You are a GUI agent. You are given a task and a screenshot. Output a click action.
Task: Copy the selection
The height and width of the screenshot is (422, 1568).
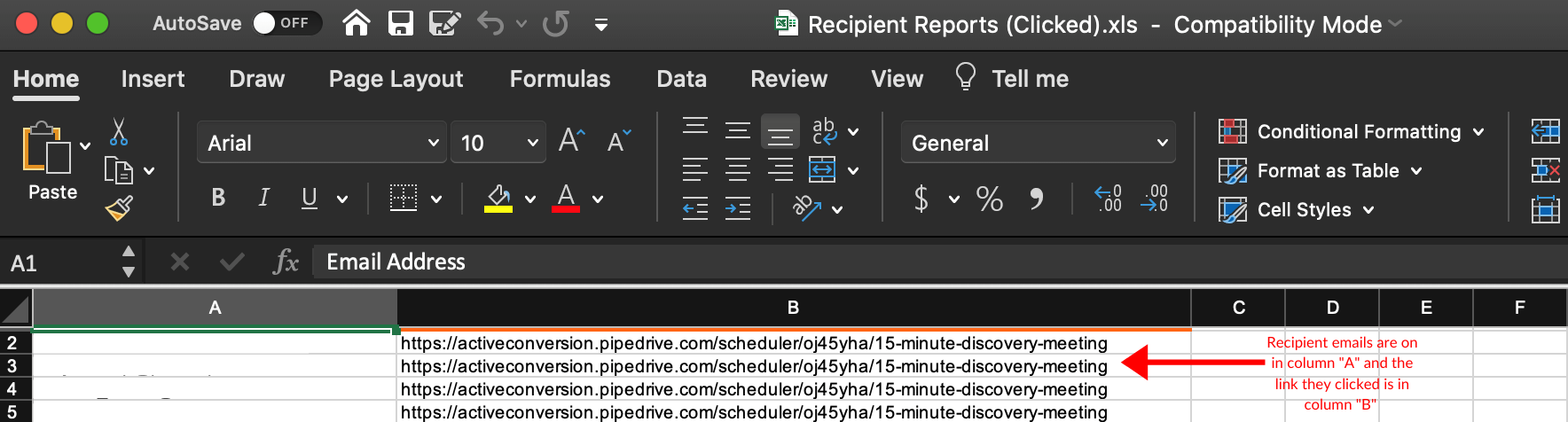(x=119, y=170)
